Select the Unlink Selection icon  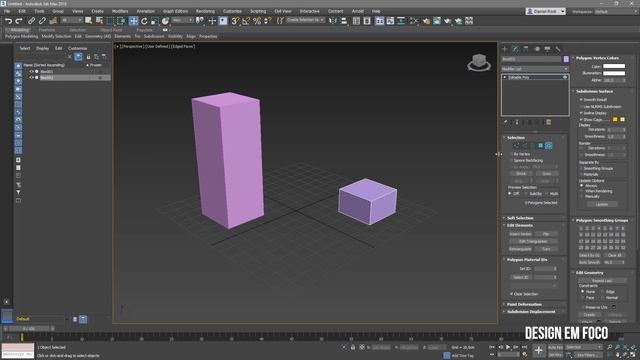click(42, 21)
